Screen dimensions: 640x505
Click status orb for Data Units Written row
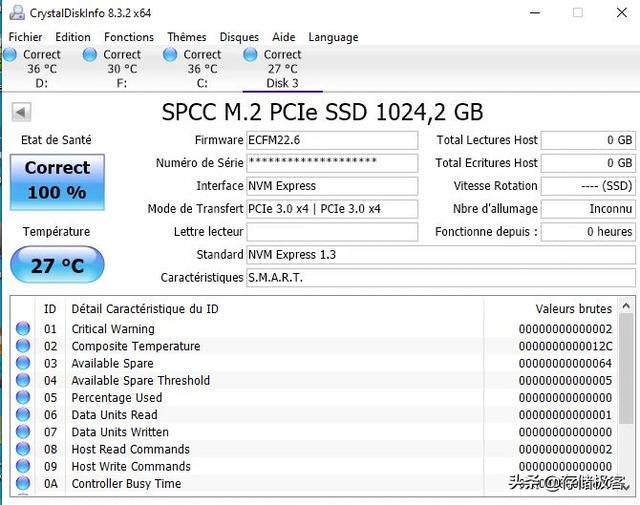23,431
